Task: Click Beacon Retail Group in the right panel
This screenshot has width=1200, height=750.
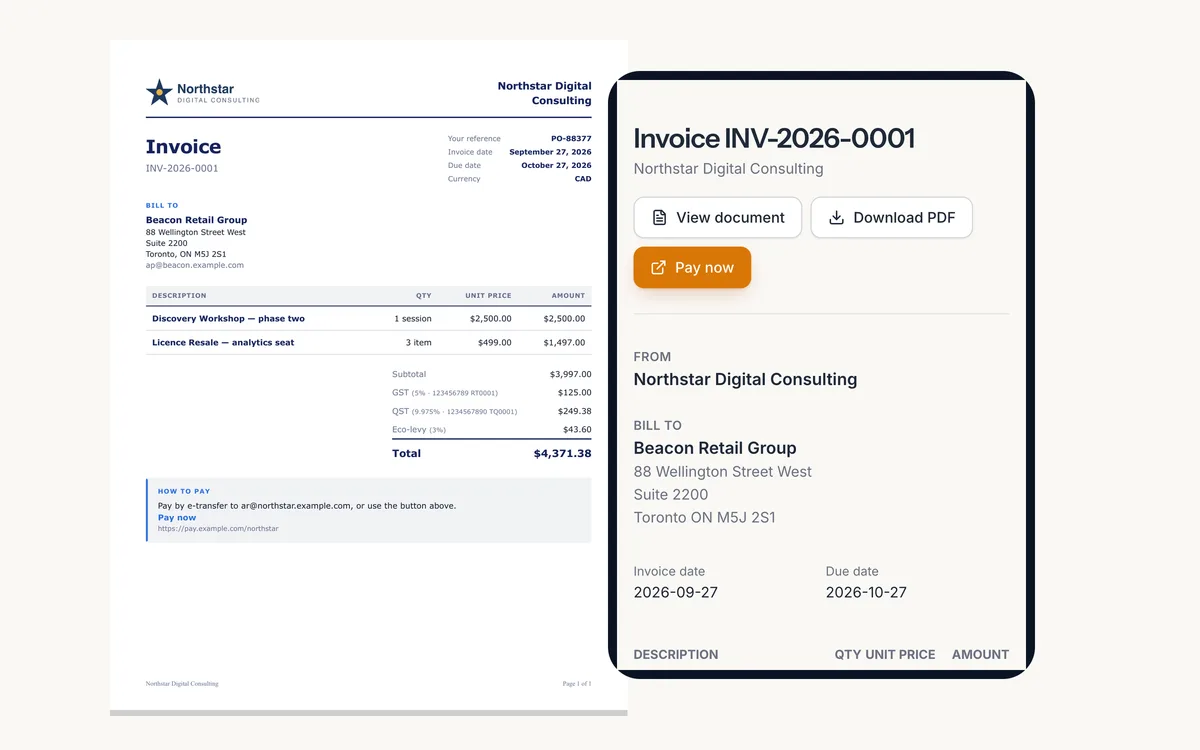Action: (715, 448)
